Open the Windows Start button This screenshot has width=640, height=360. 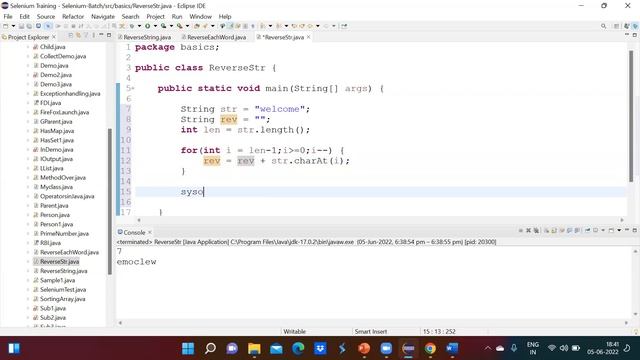pyautogui.click(x=188, y=348)
